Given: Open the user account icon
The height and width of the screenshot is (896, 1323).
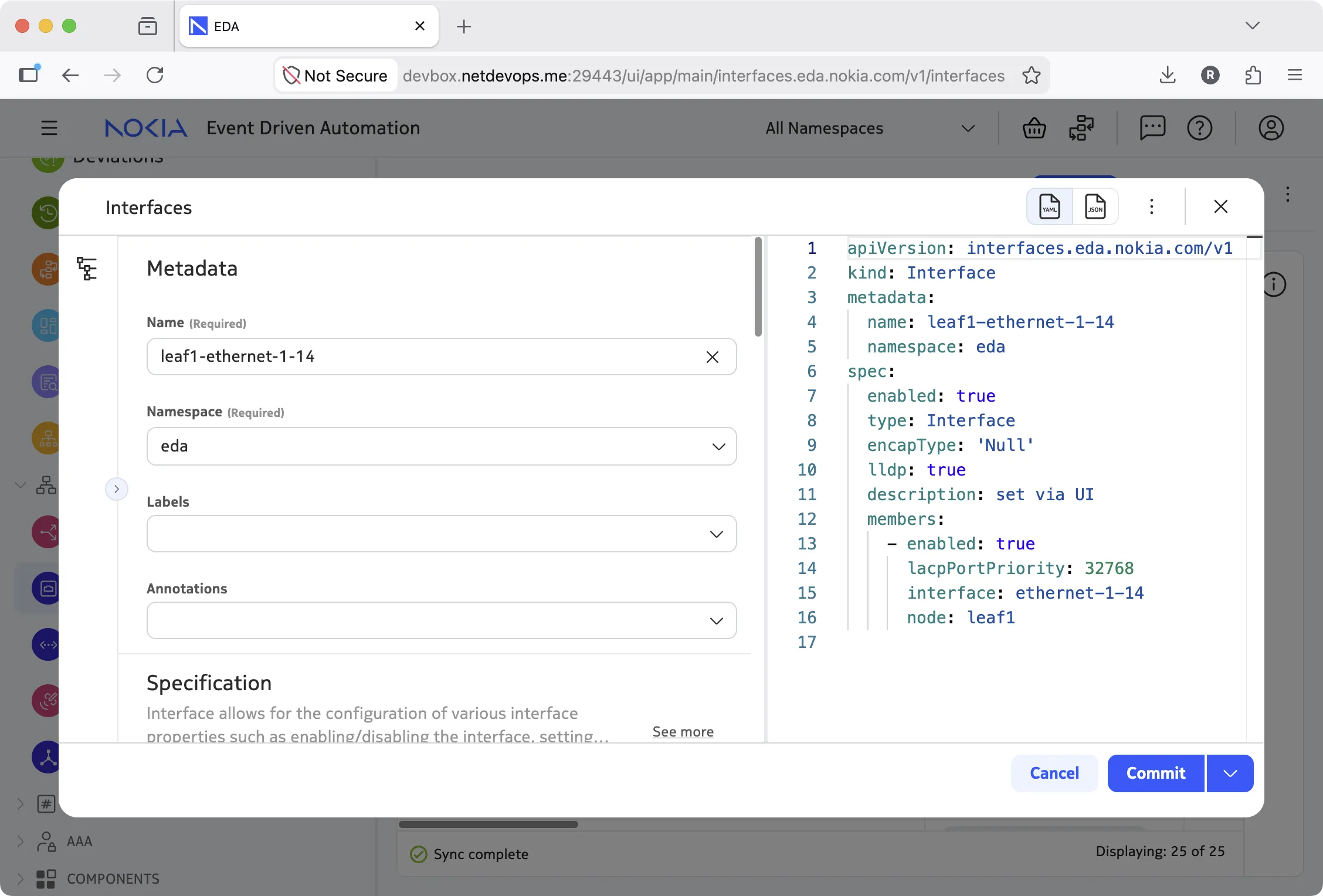Looking at the screenshot, I should (1271, 128).
